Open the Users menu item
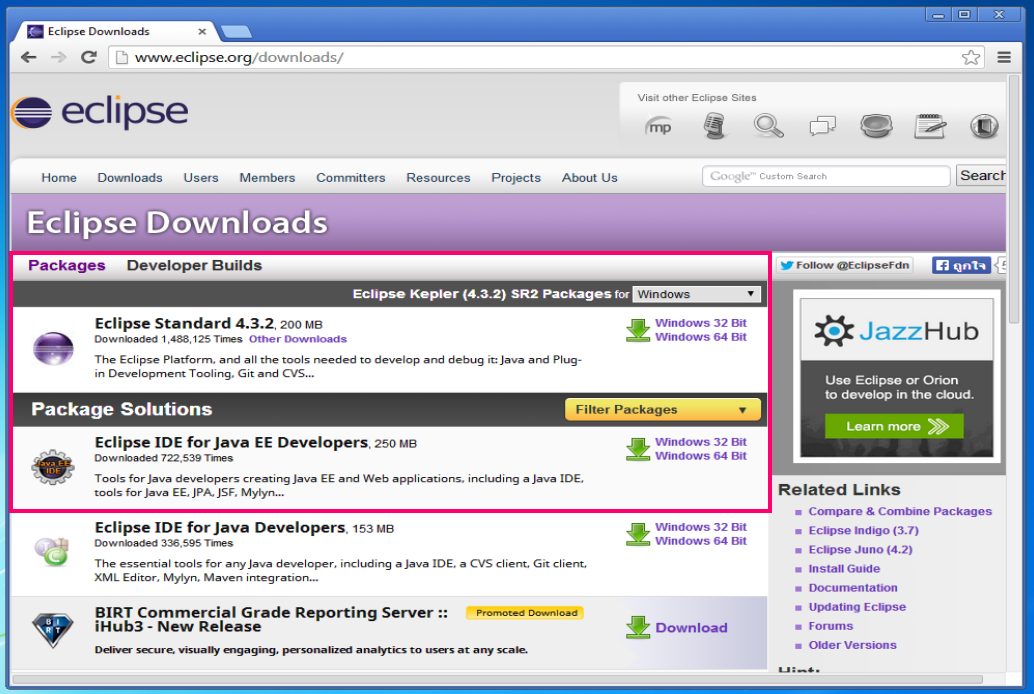 click(200, 177)
